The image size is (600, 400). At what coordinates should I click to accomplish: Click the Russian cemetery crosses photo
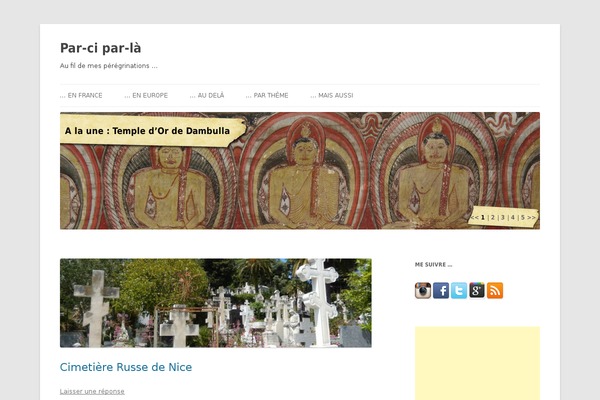216,303
